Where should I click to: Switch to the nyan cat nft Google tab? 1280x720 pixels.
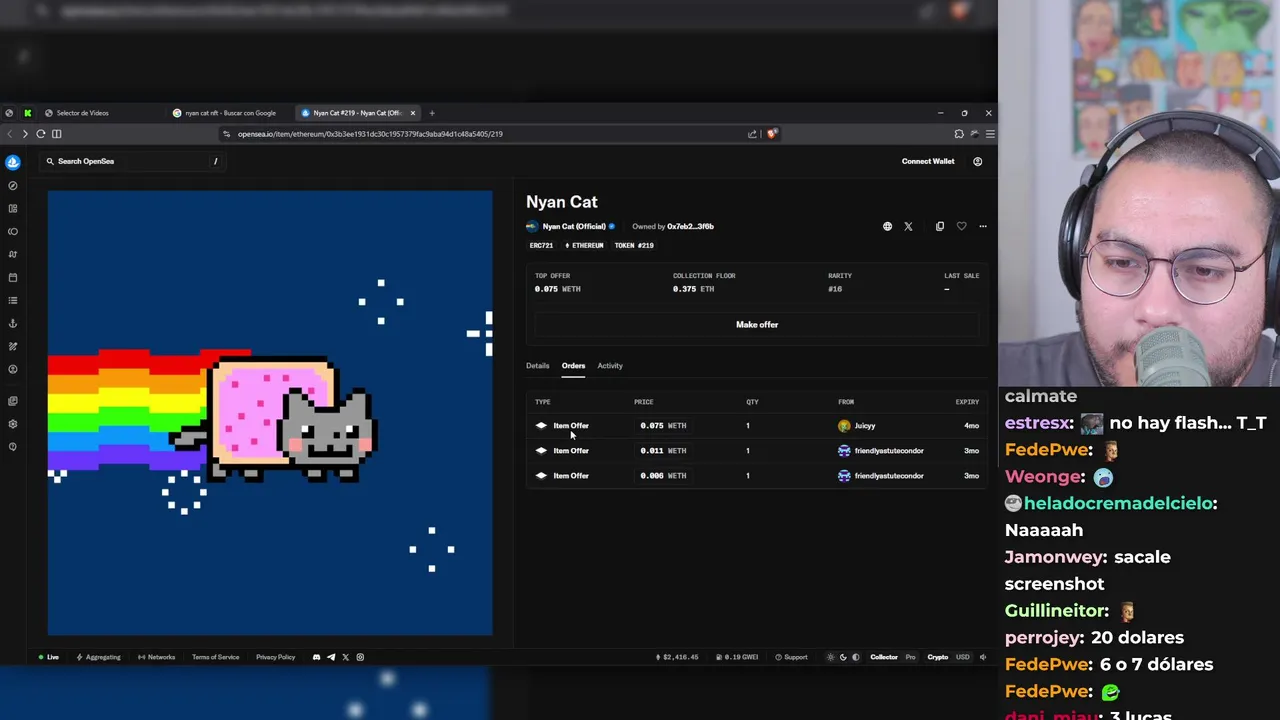tap(230, 113)
